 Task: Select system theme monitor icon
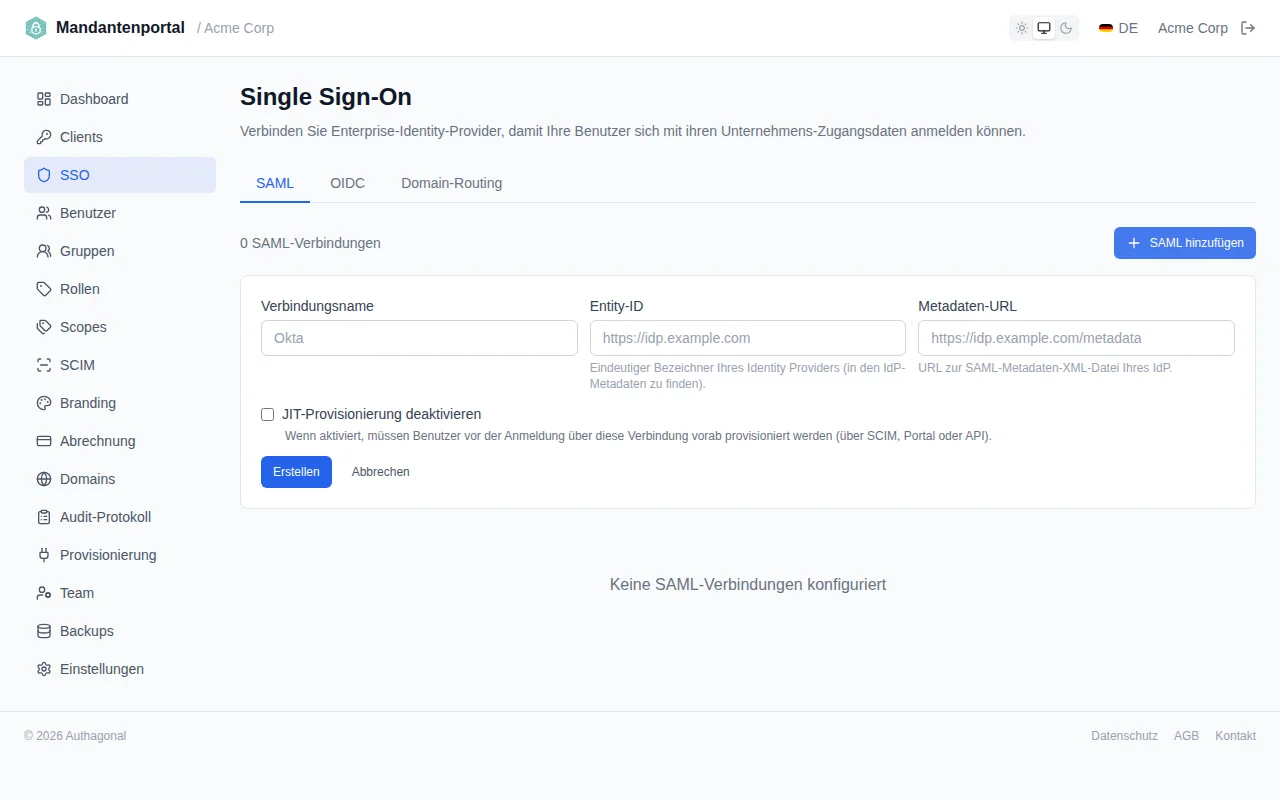tap(1044, 28)
